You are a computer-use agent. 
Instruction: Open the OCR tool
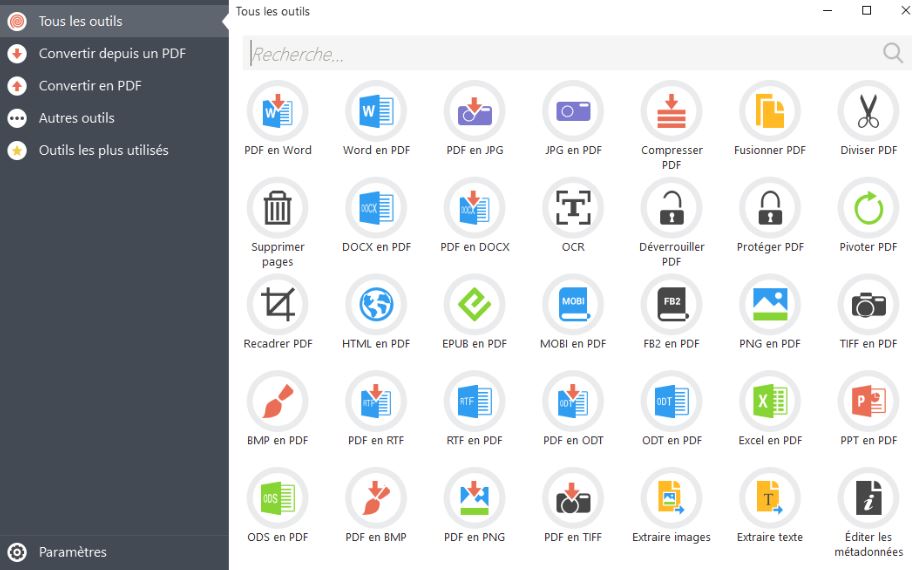(573, 208)
